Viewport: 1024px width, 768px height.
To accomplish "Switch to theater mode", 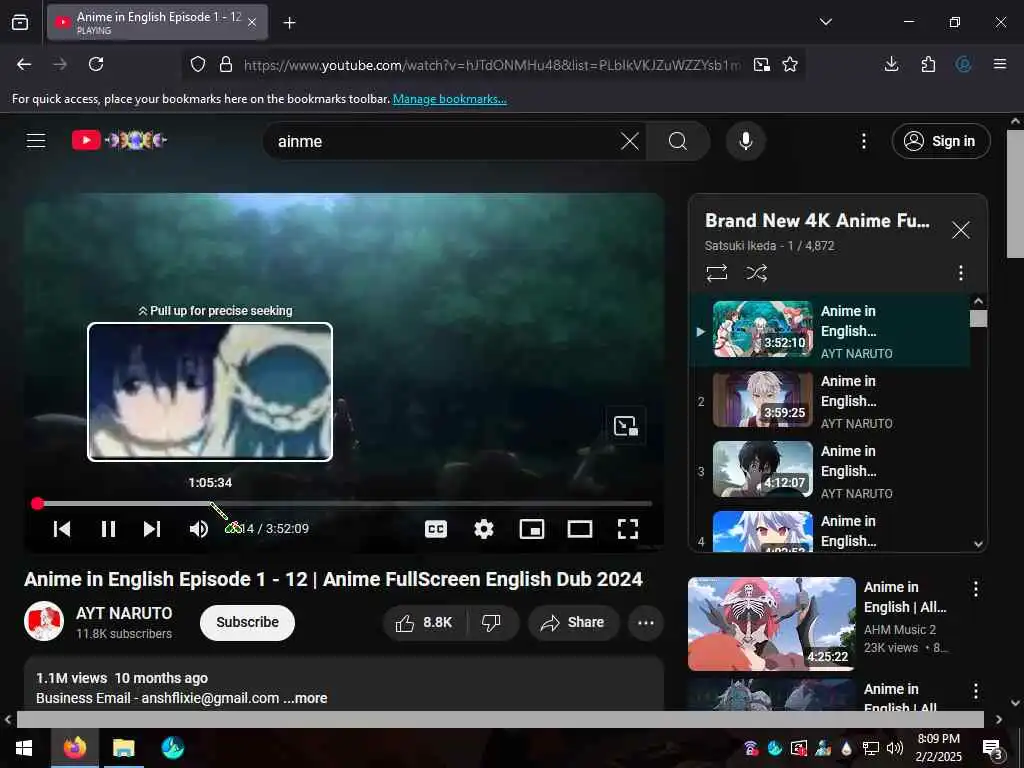I will coord(580,529).
